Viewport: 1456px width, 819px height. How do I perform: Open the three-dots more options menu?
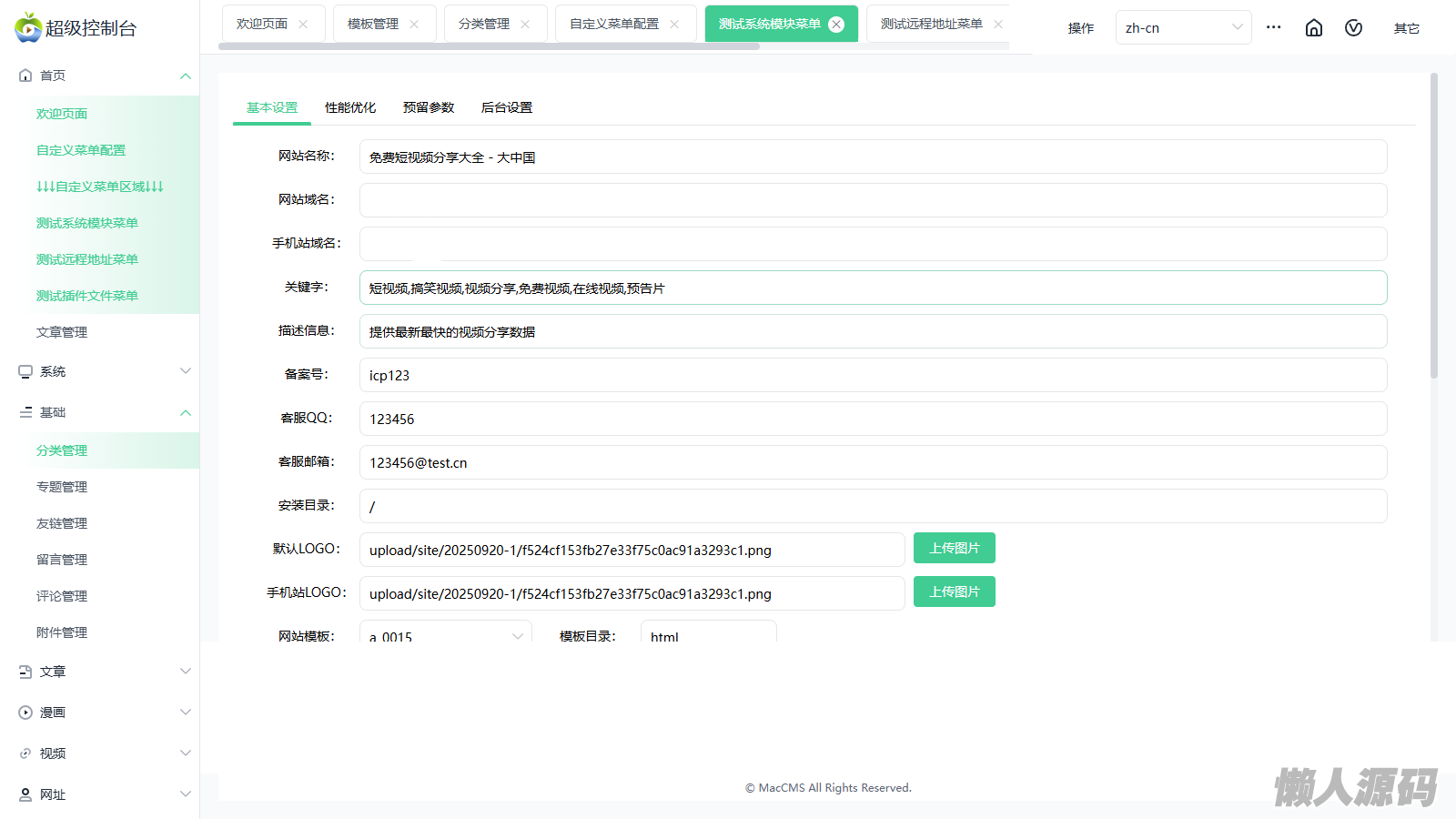pyautogui.click(x=1273, y=27)
